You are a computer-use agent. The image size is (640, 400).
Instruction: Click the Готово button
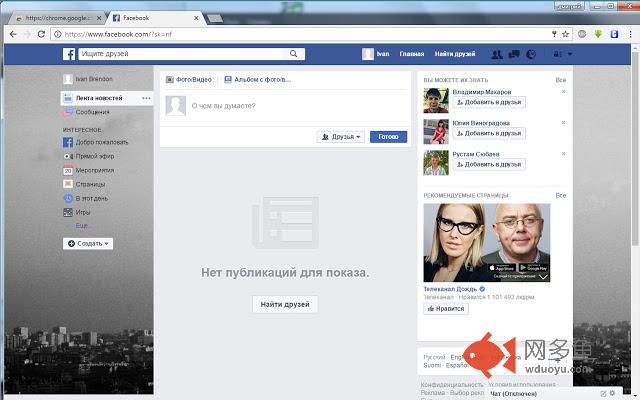coord(388,137)
